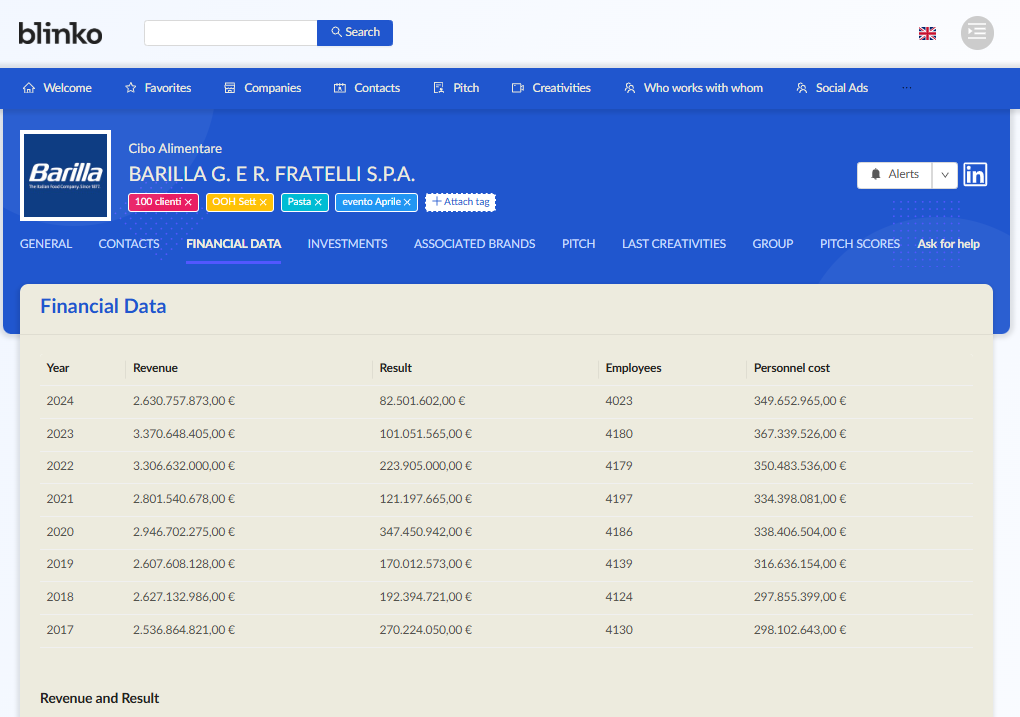Click the Search button
1020x717 pixels.
(x=355, y=33)
